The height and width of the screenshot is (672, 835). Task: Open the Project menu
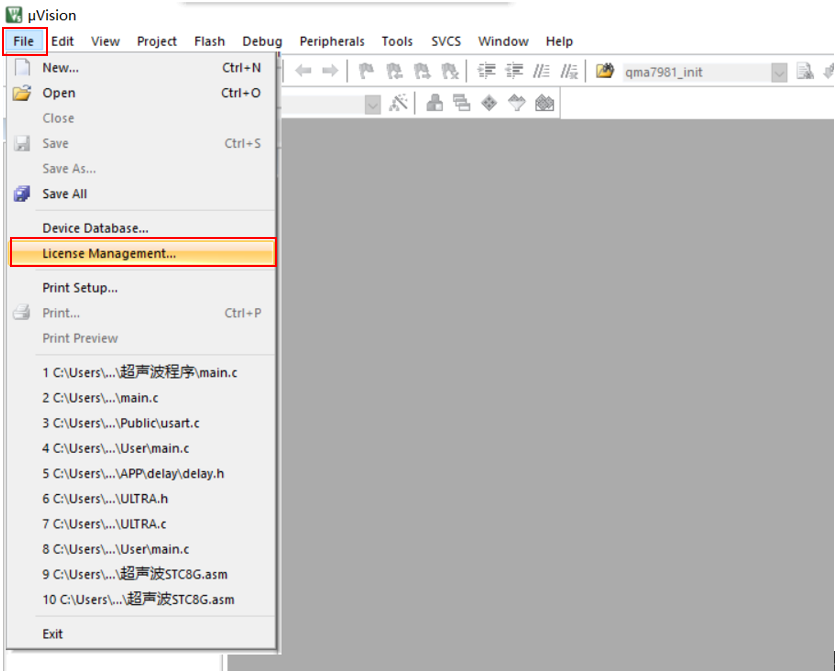[157, 42]
